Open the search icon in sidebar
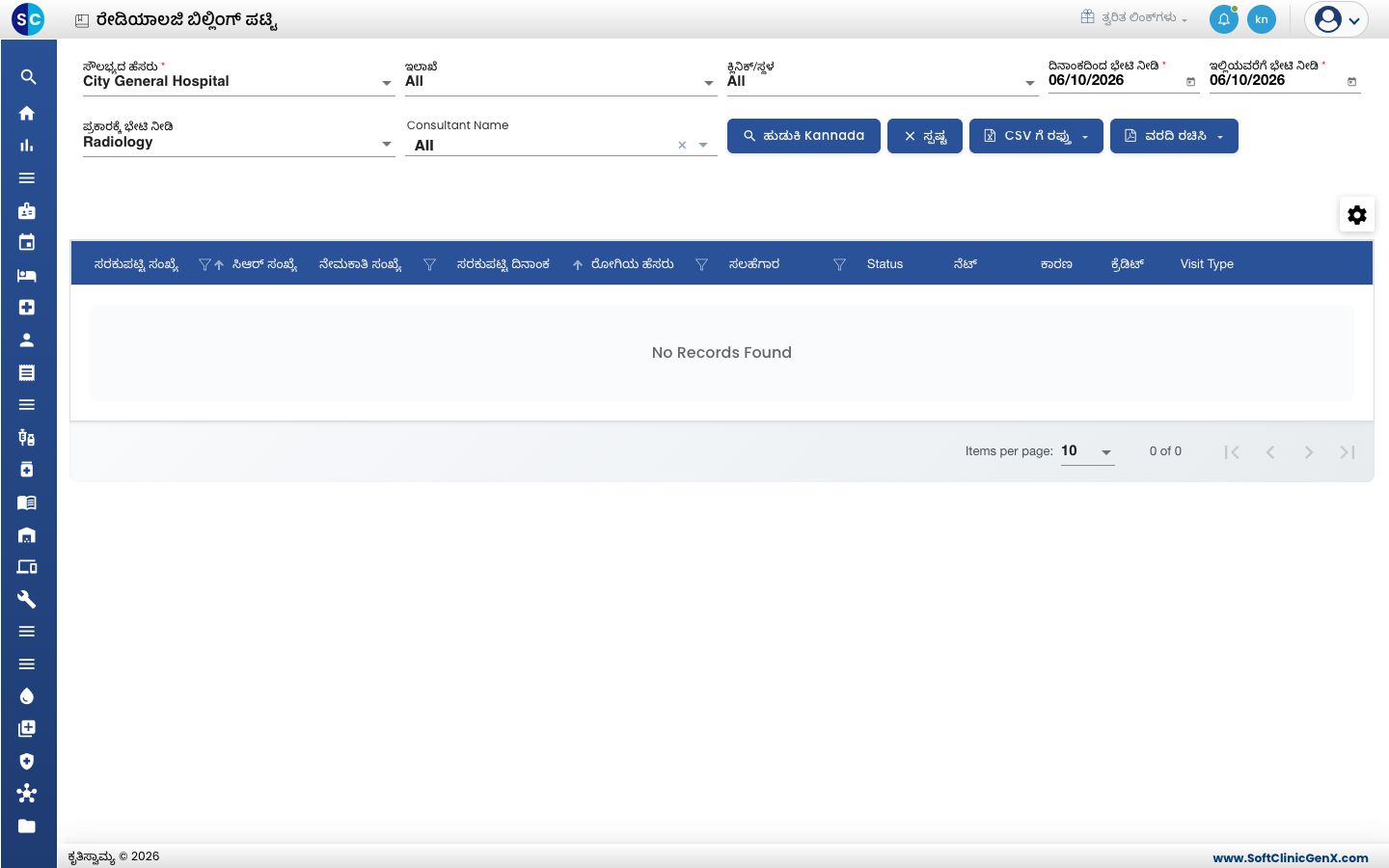Viewport: 1389px width, 868px height. [27, 77]
